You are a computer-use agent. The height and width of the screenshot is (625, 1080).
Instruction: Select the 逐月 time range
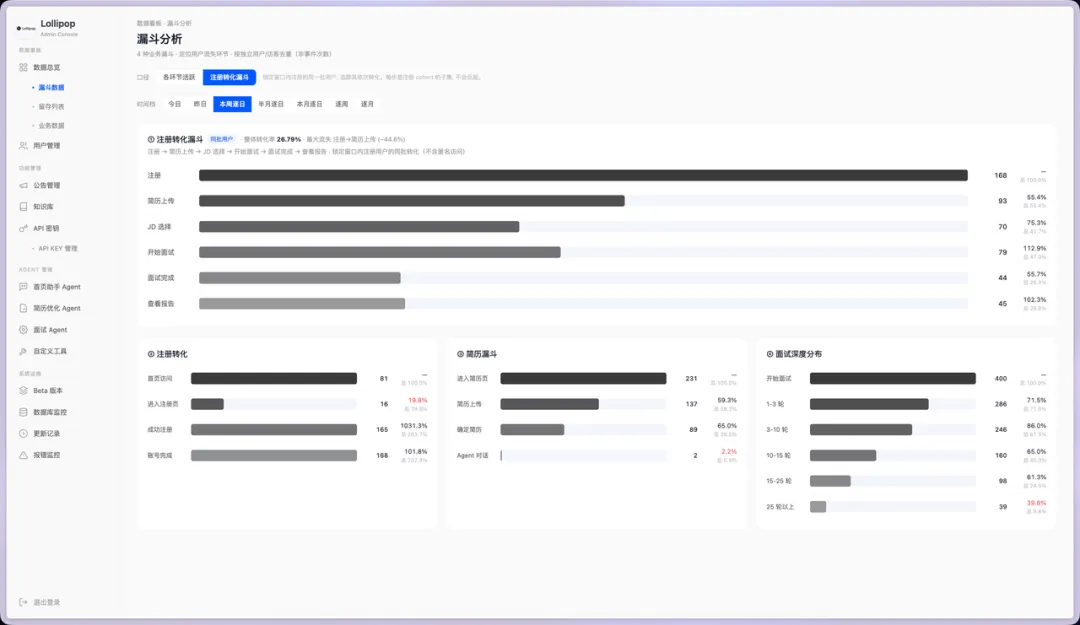click(x=367, y=104)
